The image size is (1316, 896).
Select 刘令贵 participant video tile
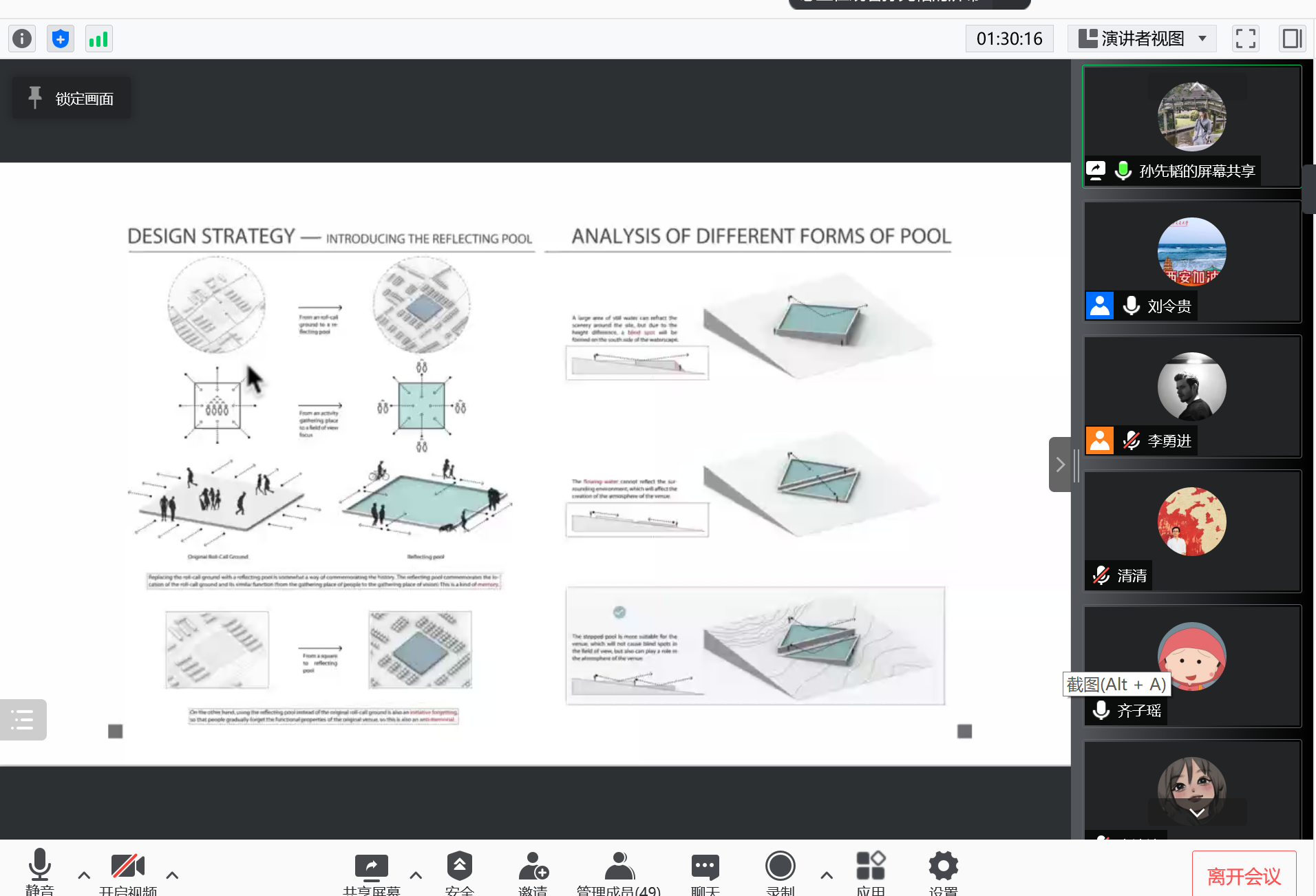coord(1192,262)
